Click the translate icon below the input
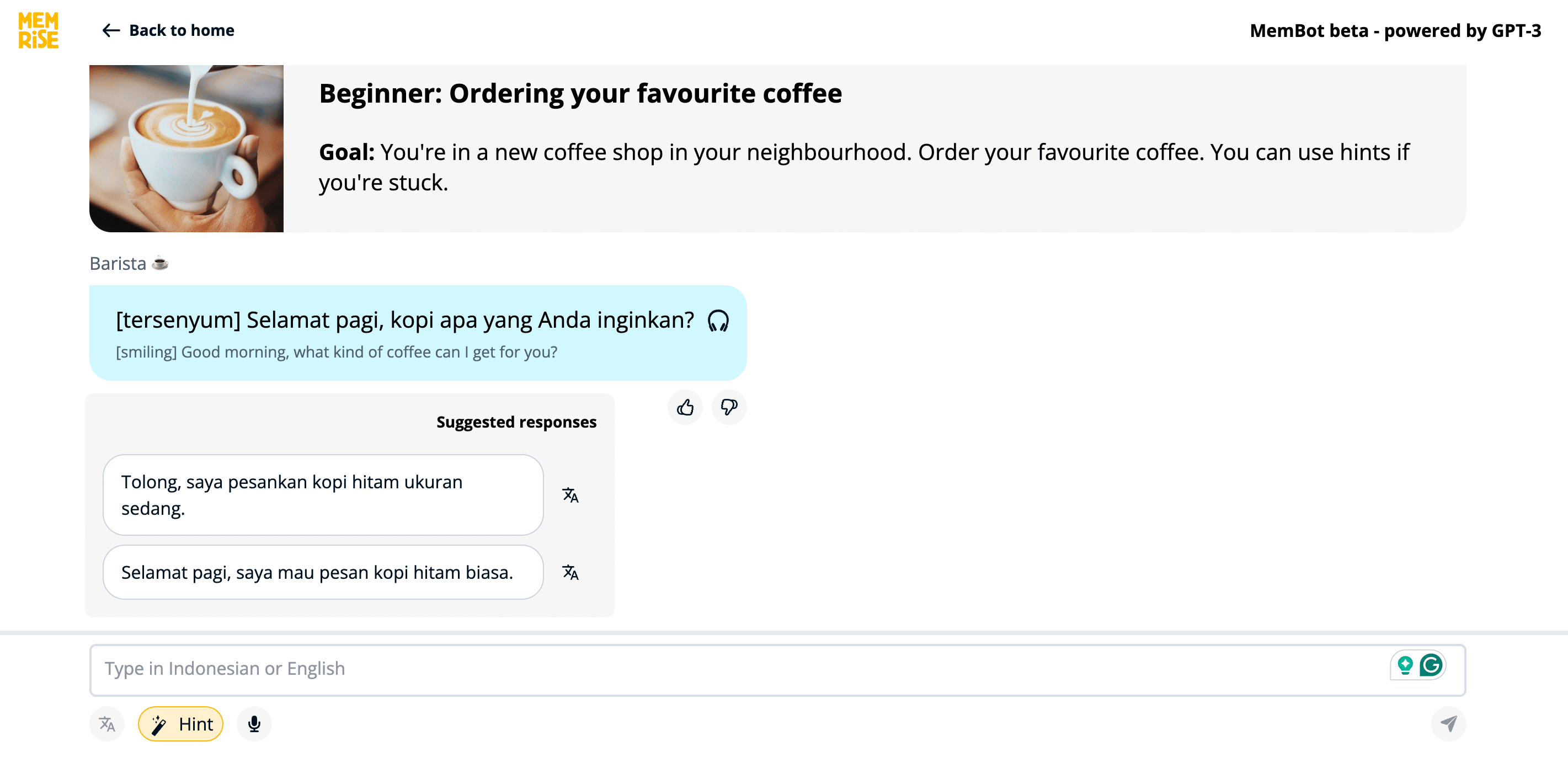 (107, 724)
